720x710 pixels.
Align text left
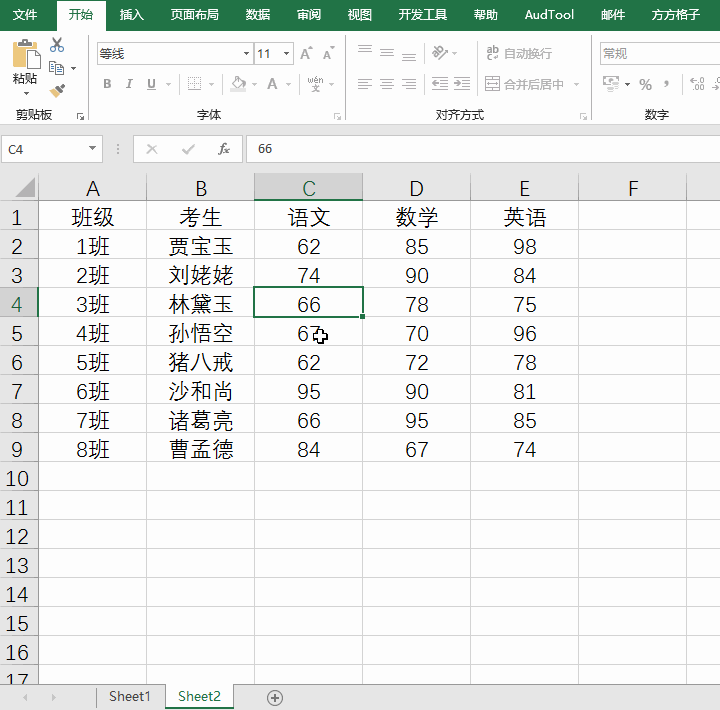click(x=365, y=84)
